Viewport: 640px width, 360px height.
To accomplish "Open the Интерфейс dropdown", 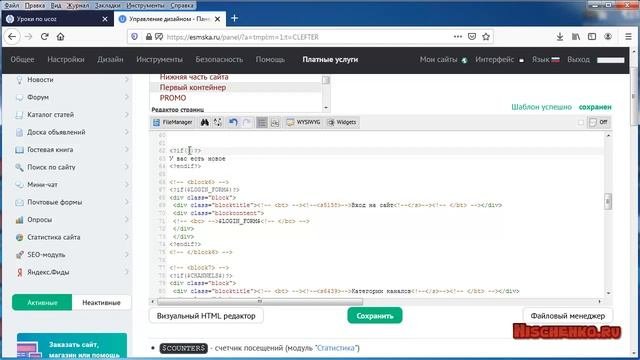I will click(x=499, y=60).
